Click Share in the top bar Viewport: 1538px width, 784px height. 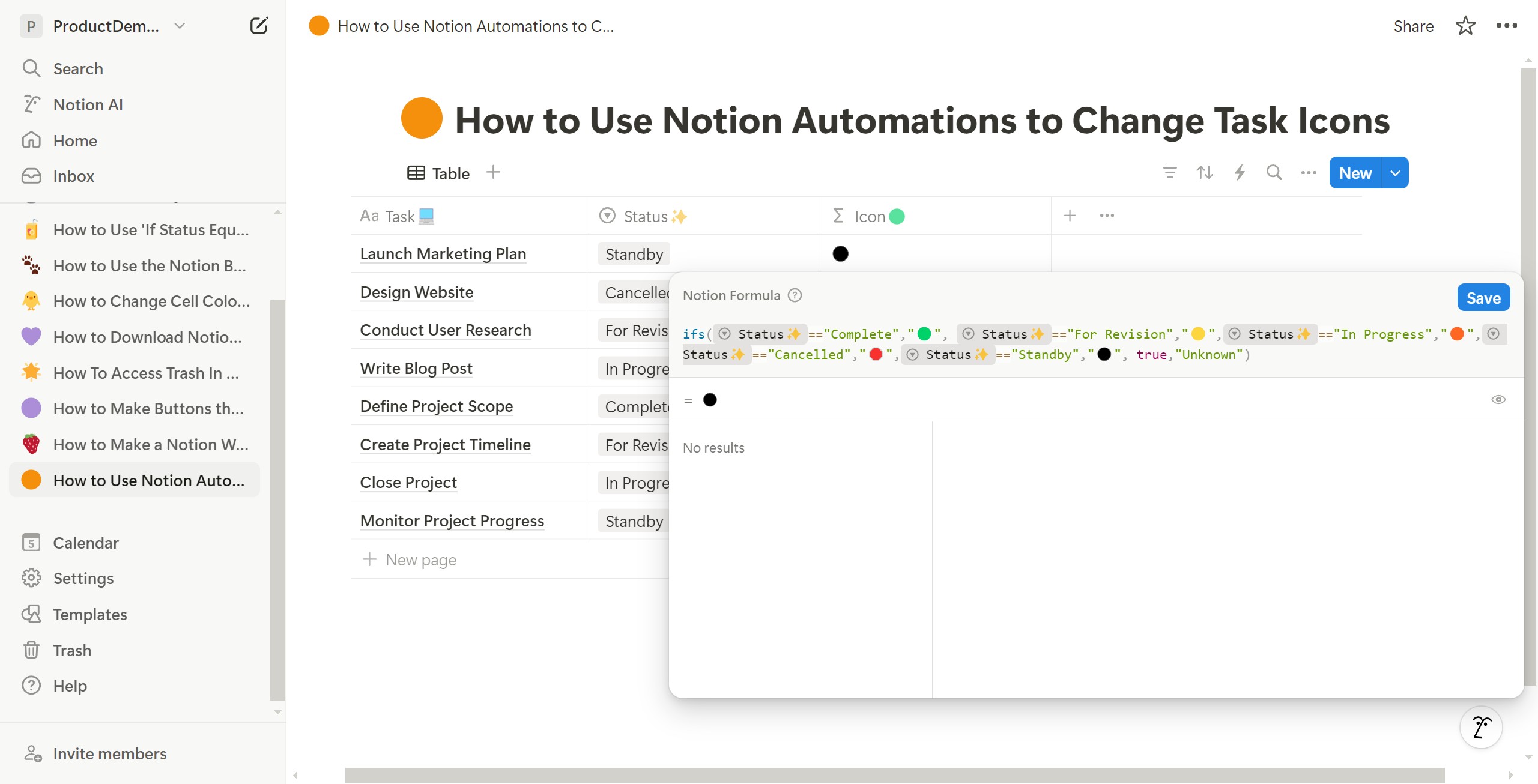tap(1413, 26)
